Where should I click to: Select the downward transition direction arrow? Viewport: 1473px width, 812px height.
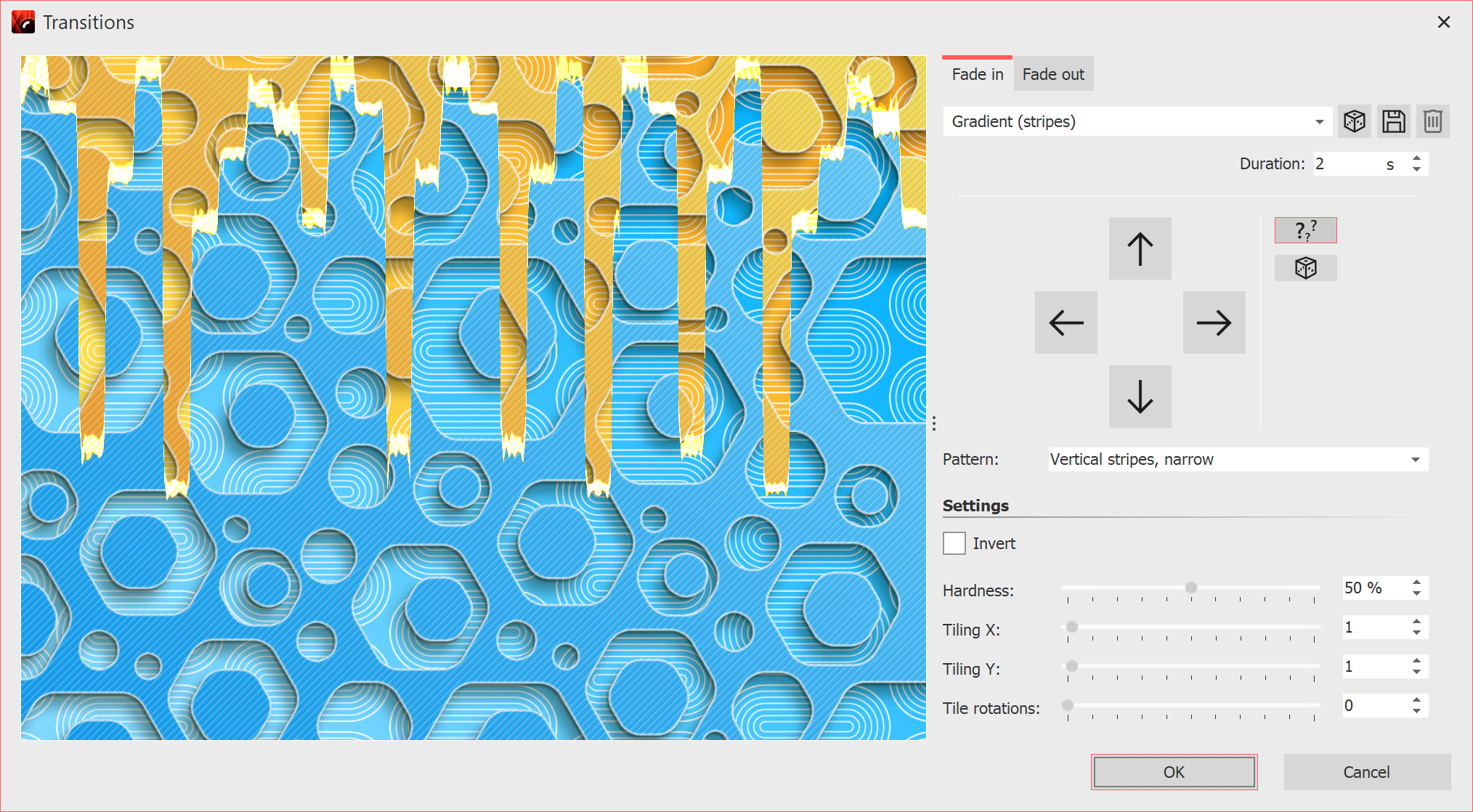point(1140,397)
